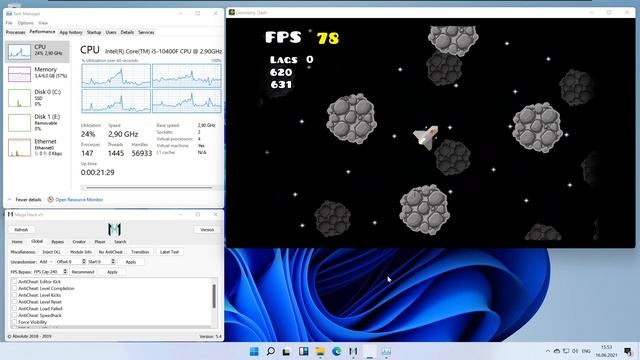Viewport: 640px width, 360px height.
Task: Click Version button in Mega Hack
Action: pos(207,230)
